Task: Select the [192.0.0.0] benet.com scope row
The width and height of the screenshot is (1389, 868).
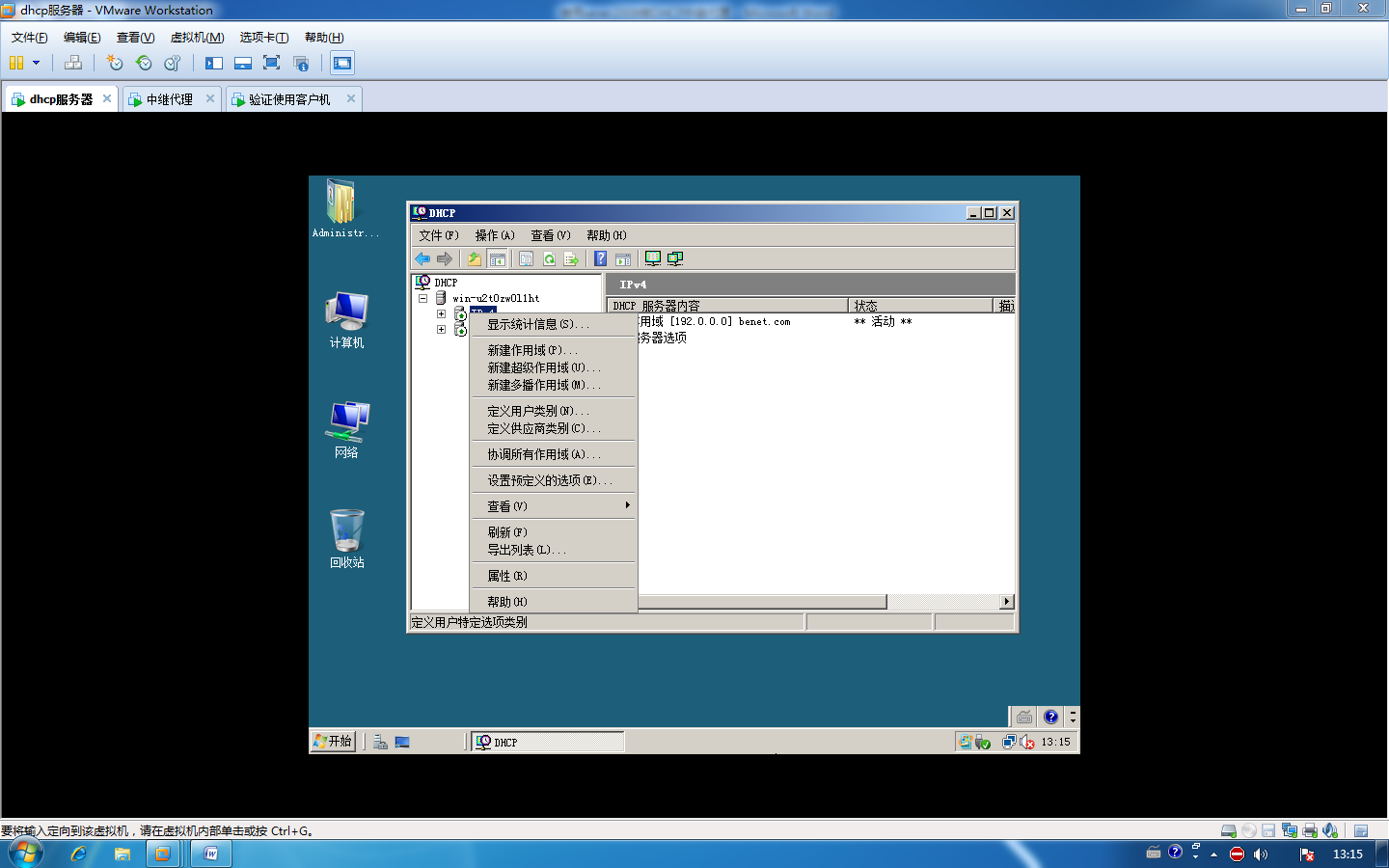Action: click(x=714, y=322)
